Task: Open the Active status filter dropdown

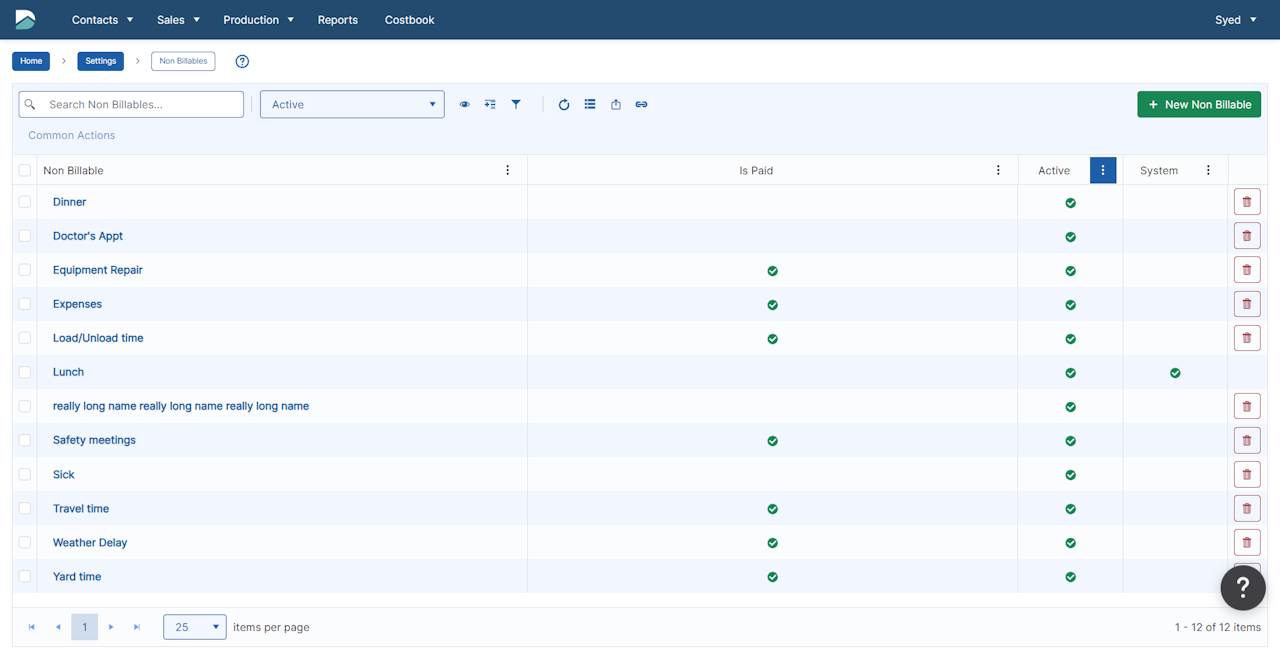Action: tap(352, 104)
